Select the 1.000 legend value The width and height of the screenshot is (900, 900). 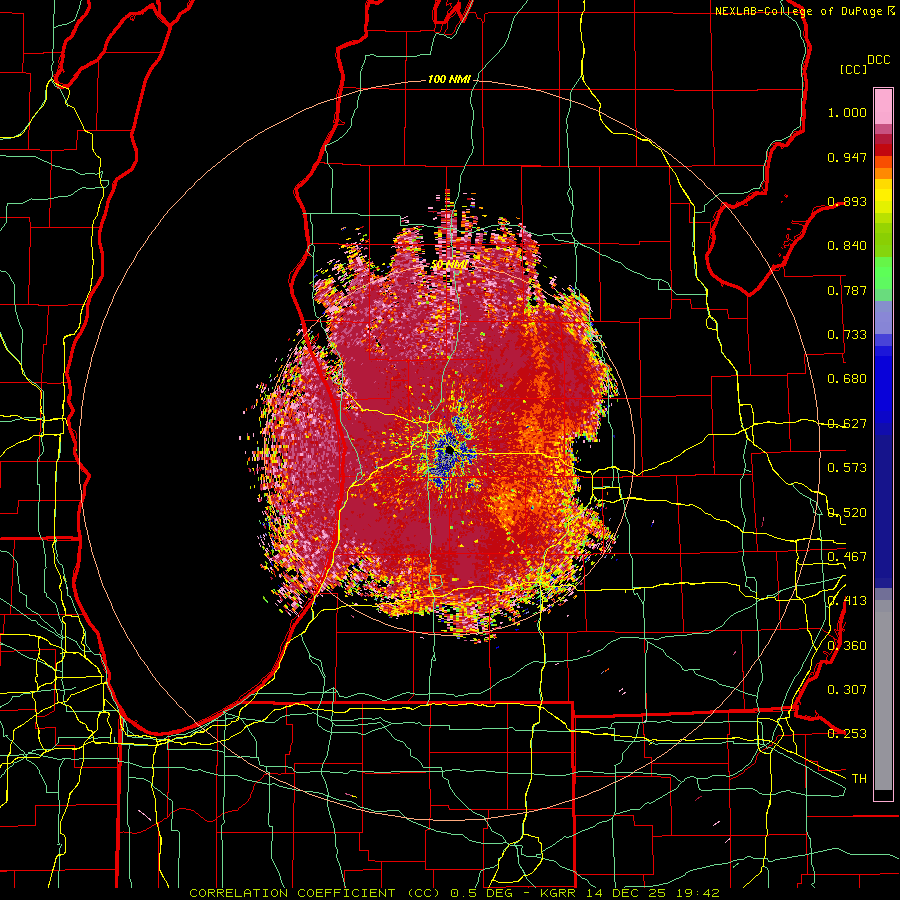click(x=847, y=112)
